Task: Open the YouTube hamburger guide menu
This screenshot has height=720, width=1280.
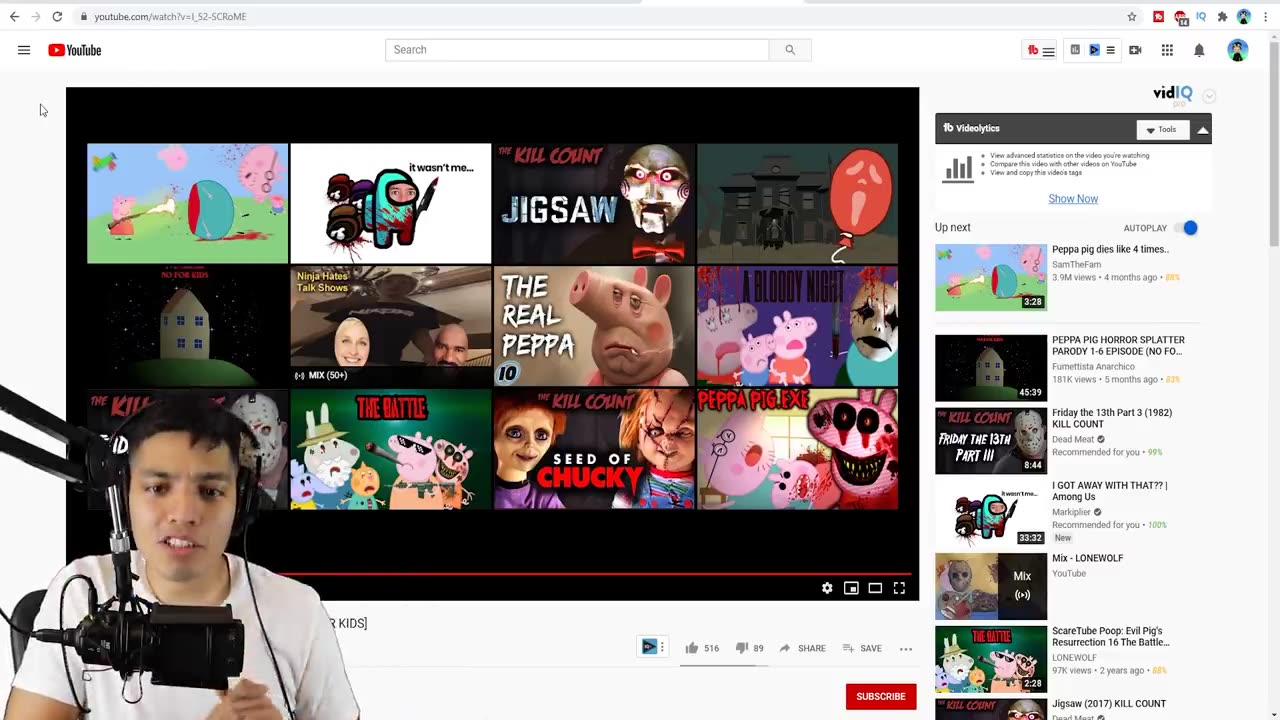Action: [24, 50]
